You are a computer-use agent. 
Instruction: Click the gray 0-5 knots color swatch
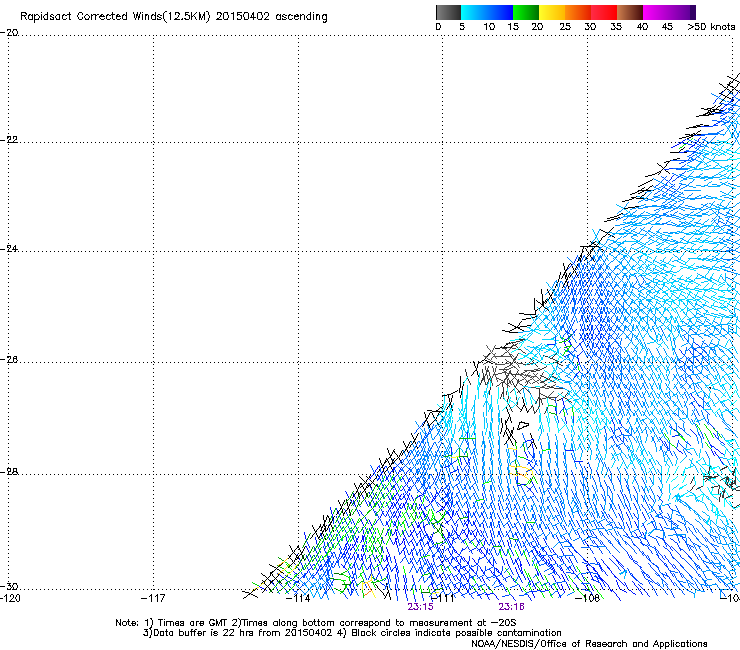[448, 12]
